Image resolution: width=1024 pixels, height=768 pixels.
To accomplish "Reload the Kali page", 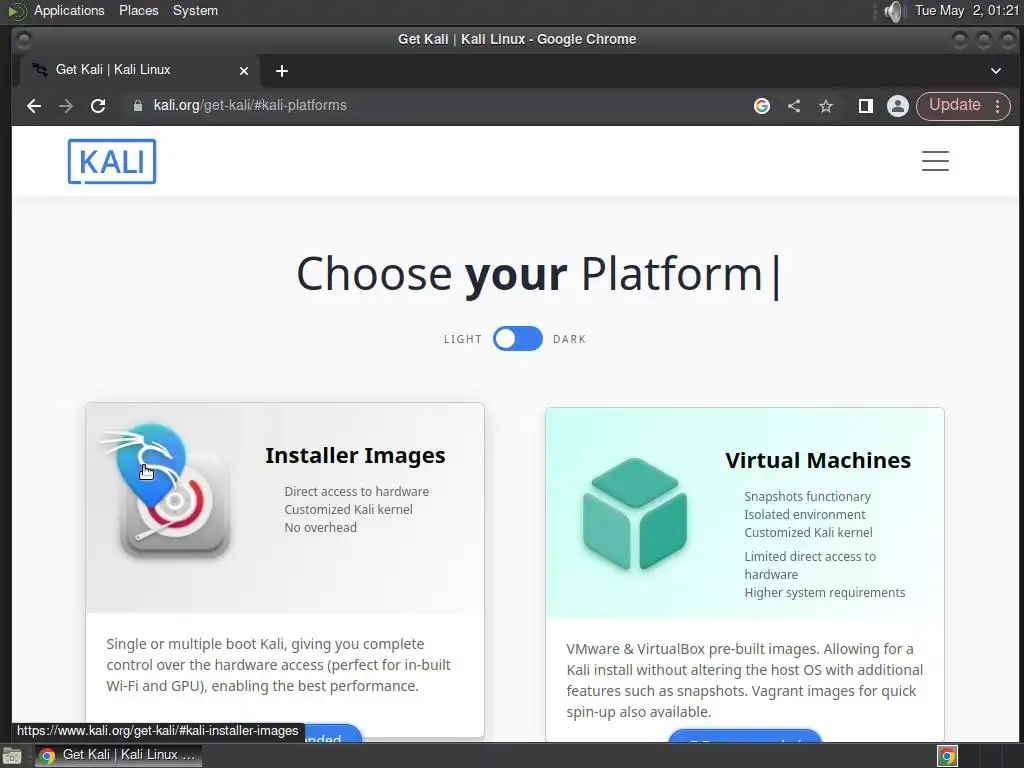I will coord(98,106).
